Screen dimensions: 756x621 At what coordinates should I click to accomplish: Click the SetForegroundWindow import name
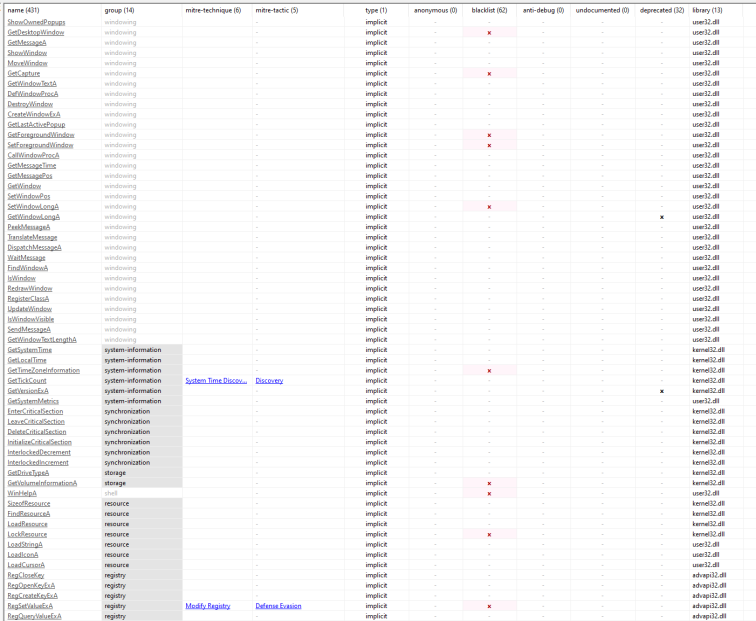tap(40, 145)
